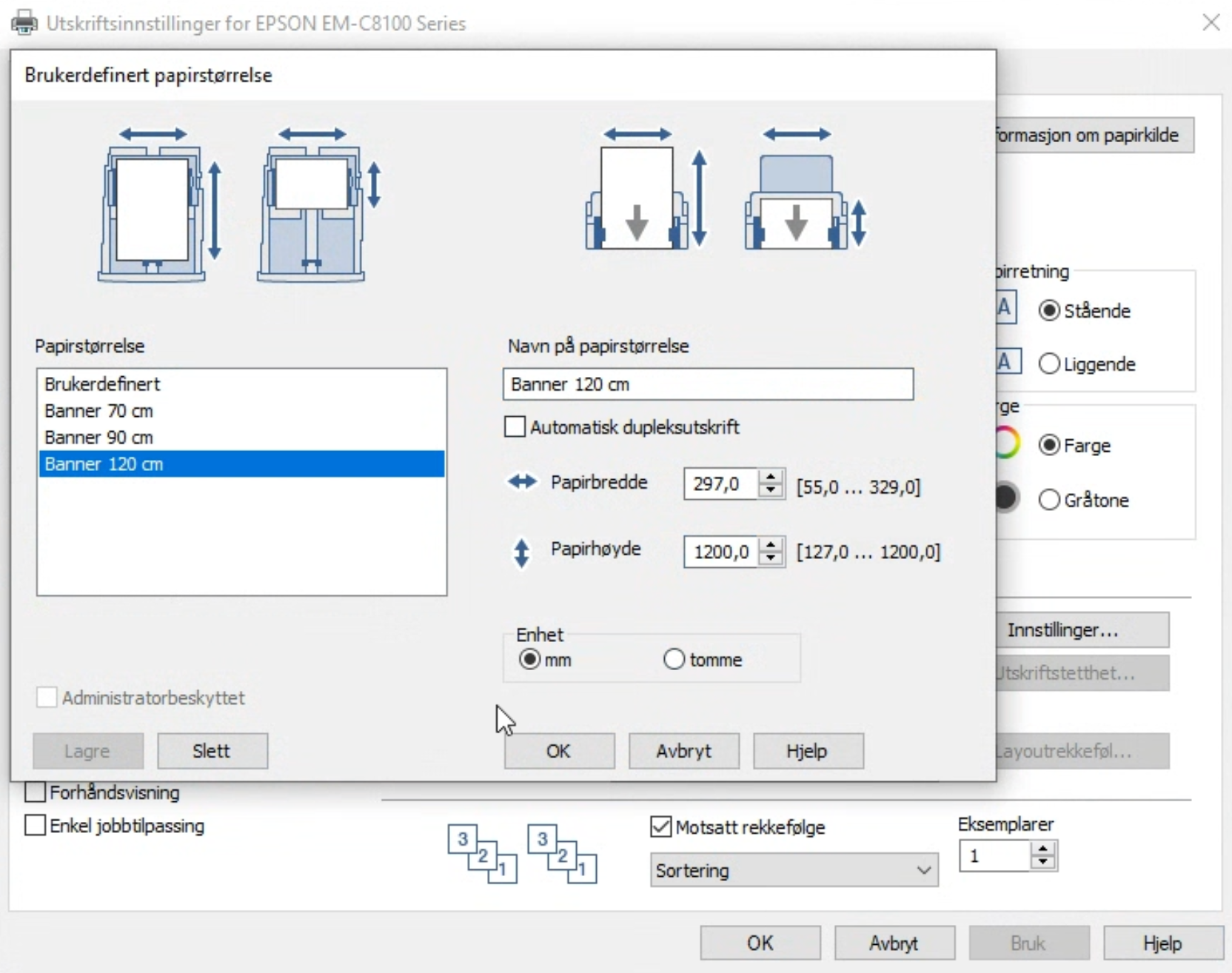Image resolution: width=1232 pixels, height=973 pixels.
Task: Close the printer settings window
Action: pyautogui.click(x=1211, y=22)
